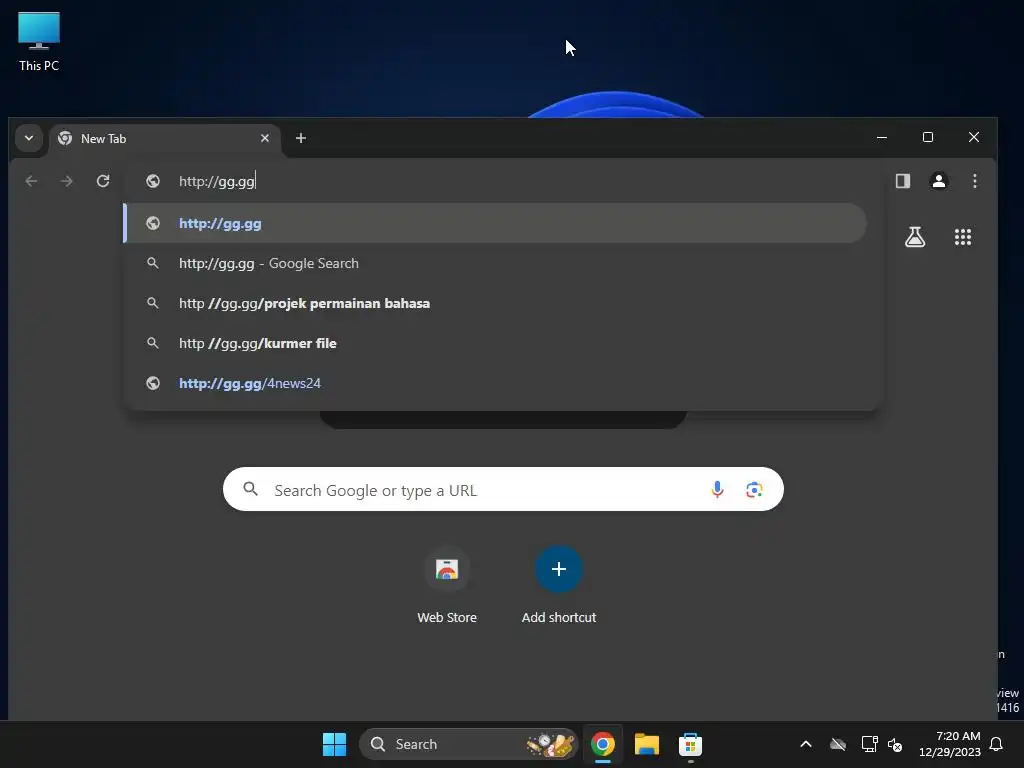This screenshot has height=768, width=1024.
Task: Open Search Labs flask icon
Action: click(915, 236)
